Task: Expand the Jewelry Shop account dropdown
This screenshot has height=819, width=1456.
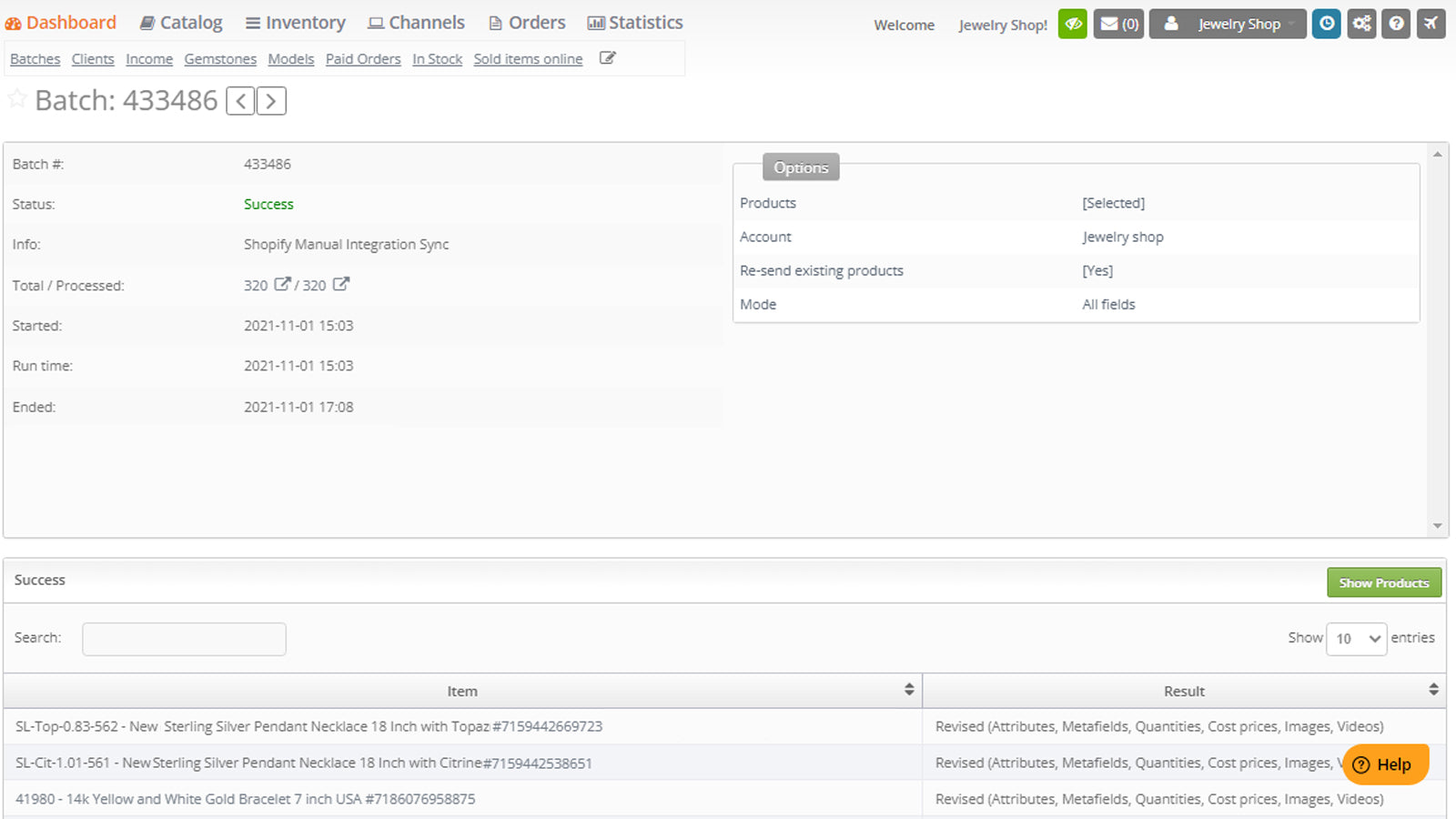Action: point(1228,24)
